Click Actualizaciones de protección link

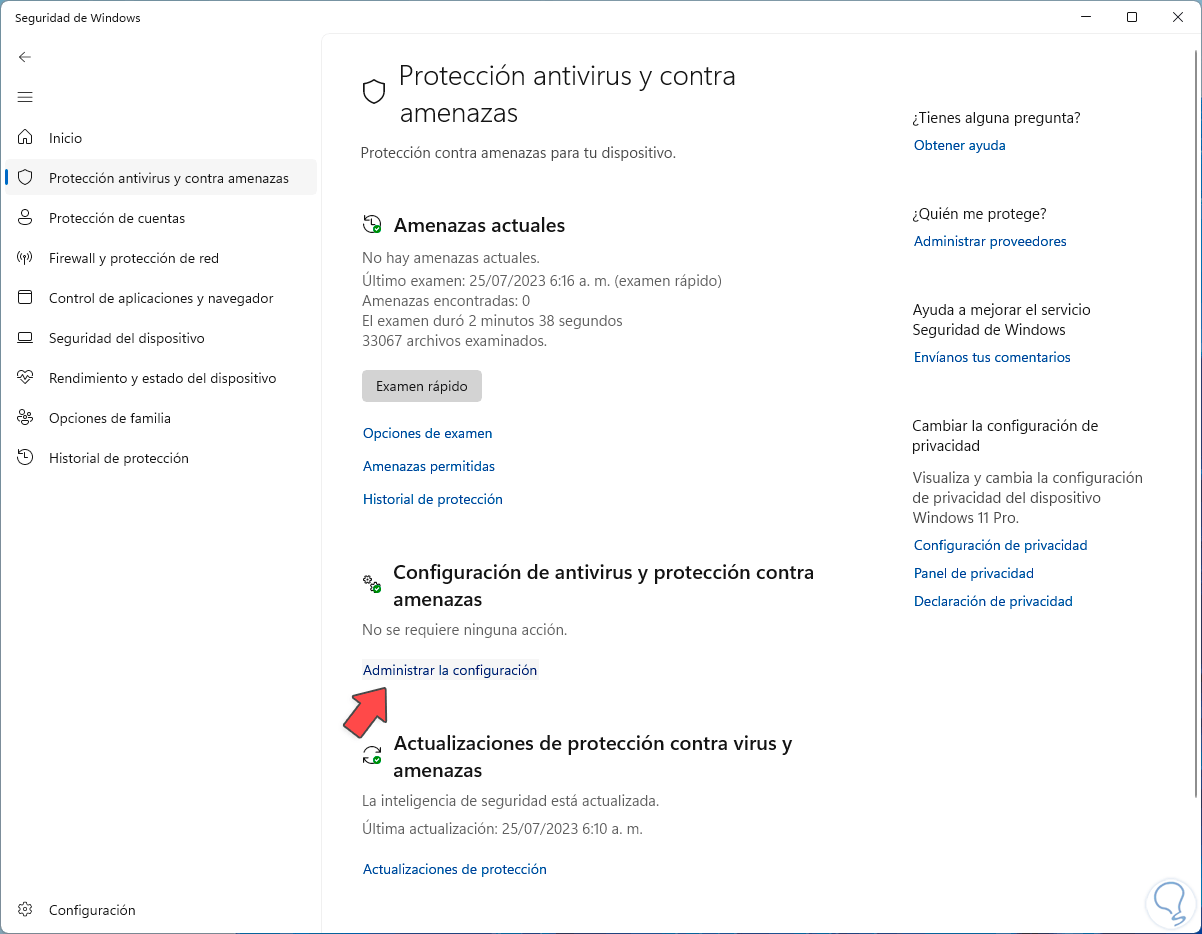454,869
